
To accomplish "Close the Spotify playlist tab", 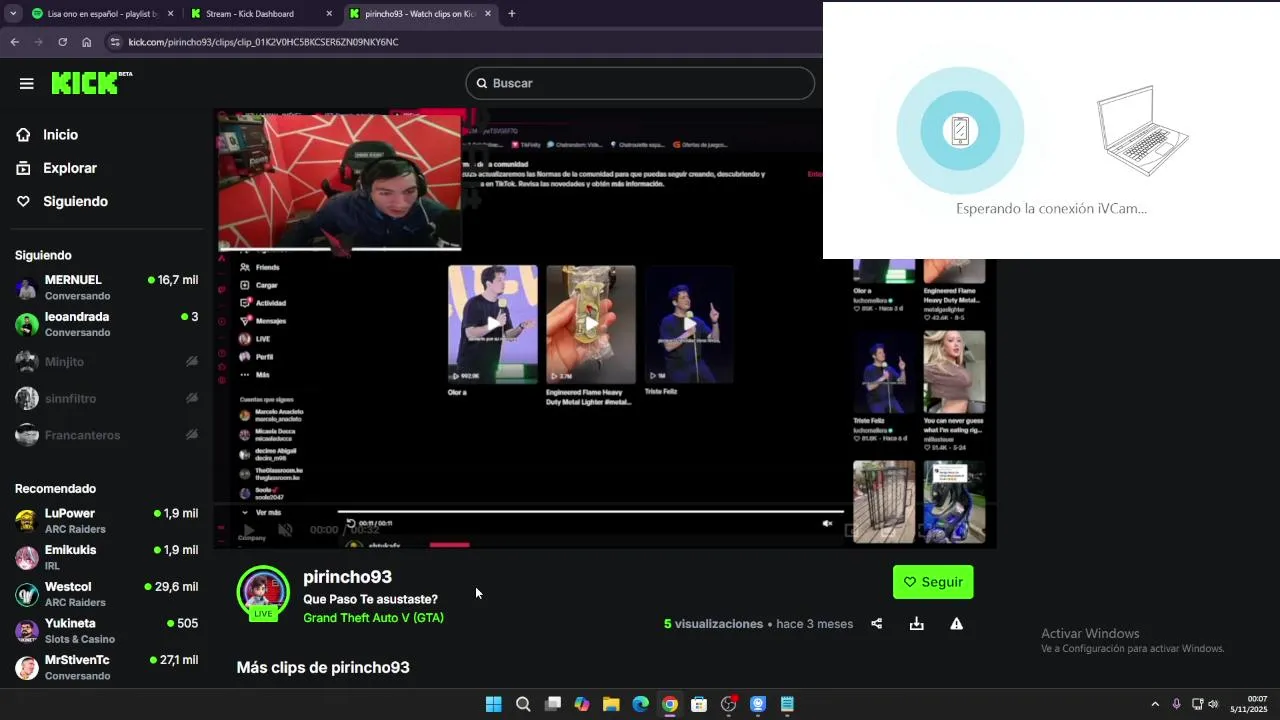I will pos(170,14).
